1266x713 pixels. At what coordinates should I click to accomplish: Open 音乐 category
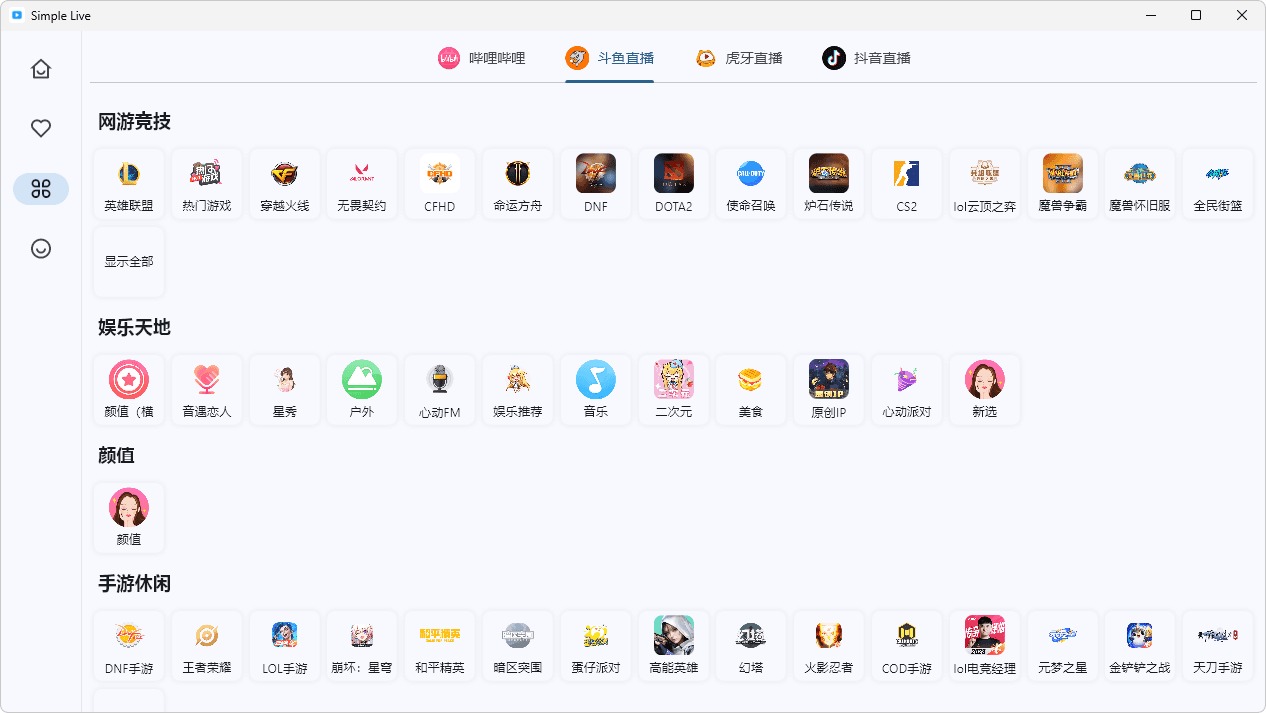coord(596,390)
